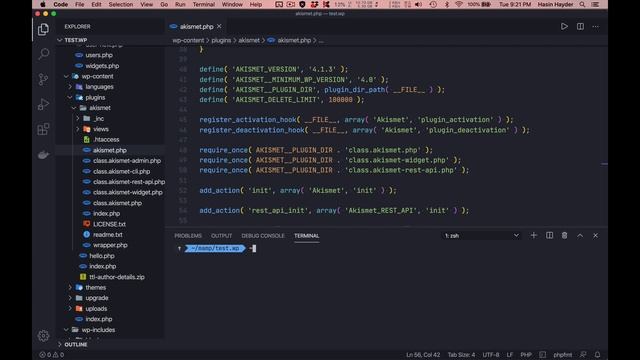Open the editor More Actions menu
Image resolution: width=640 pixels, height=360 pixels.
(x=596, y=27)
